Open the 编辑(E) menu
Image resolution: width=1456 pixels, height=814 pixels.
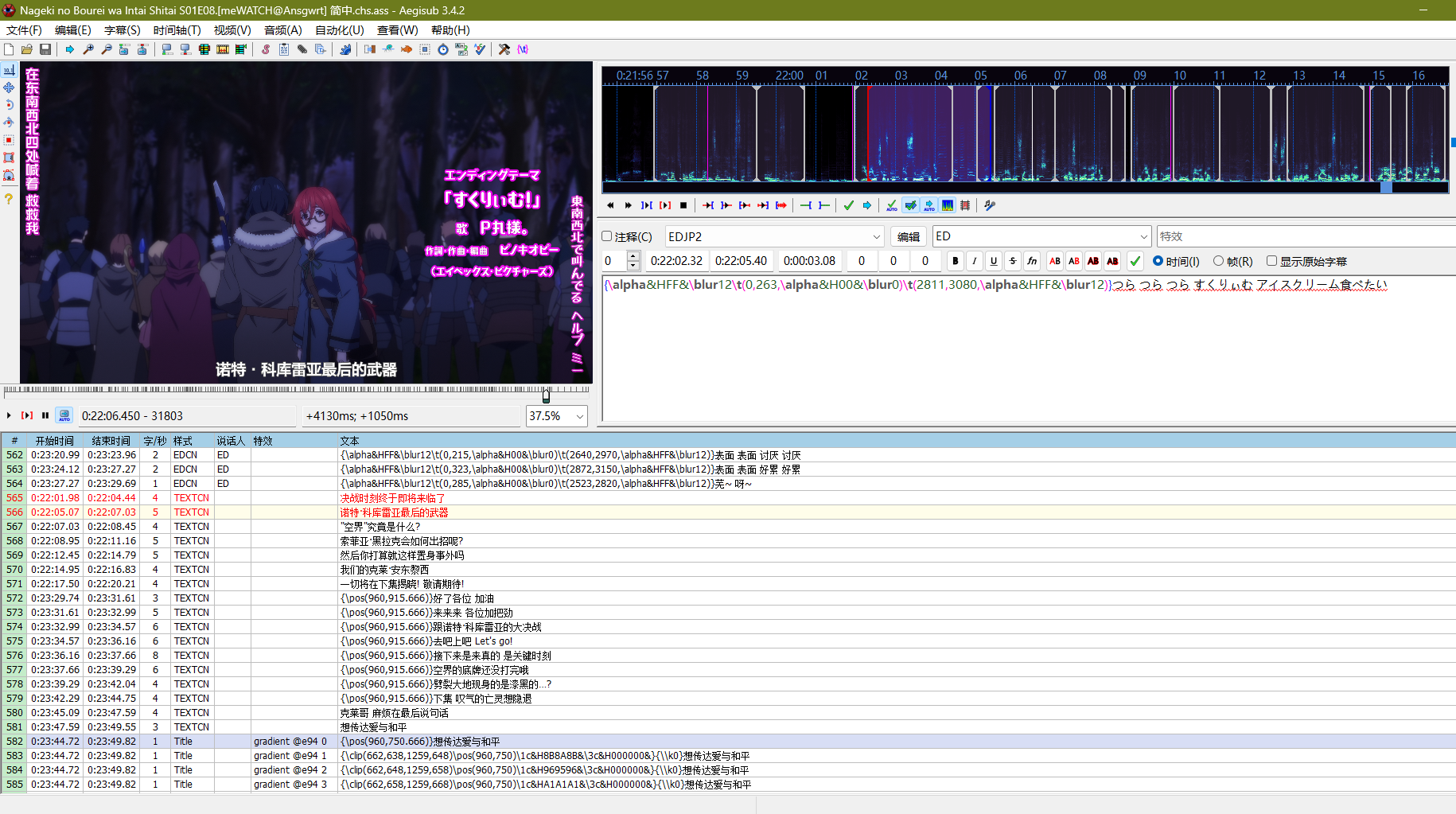point(72,30)
